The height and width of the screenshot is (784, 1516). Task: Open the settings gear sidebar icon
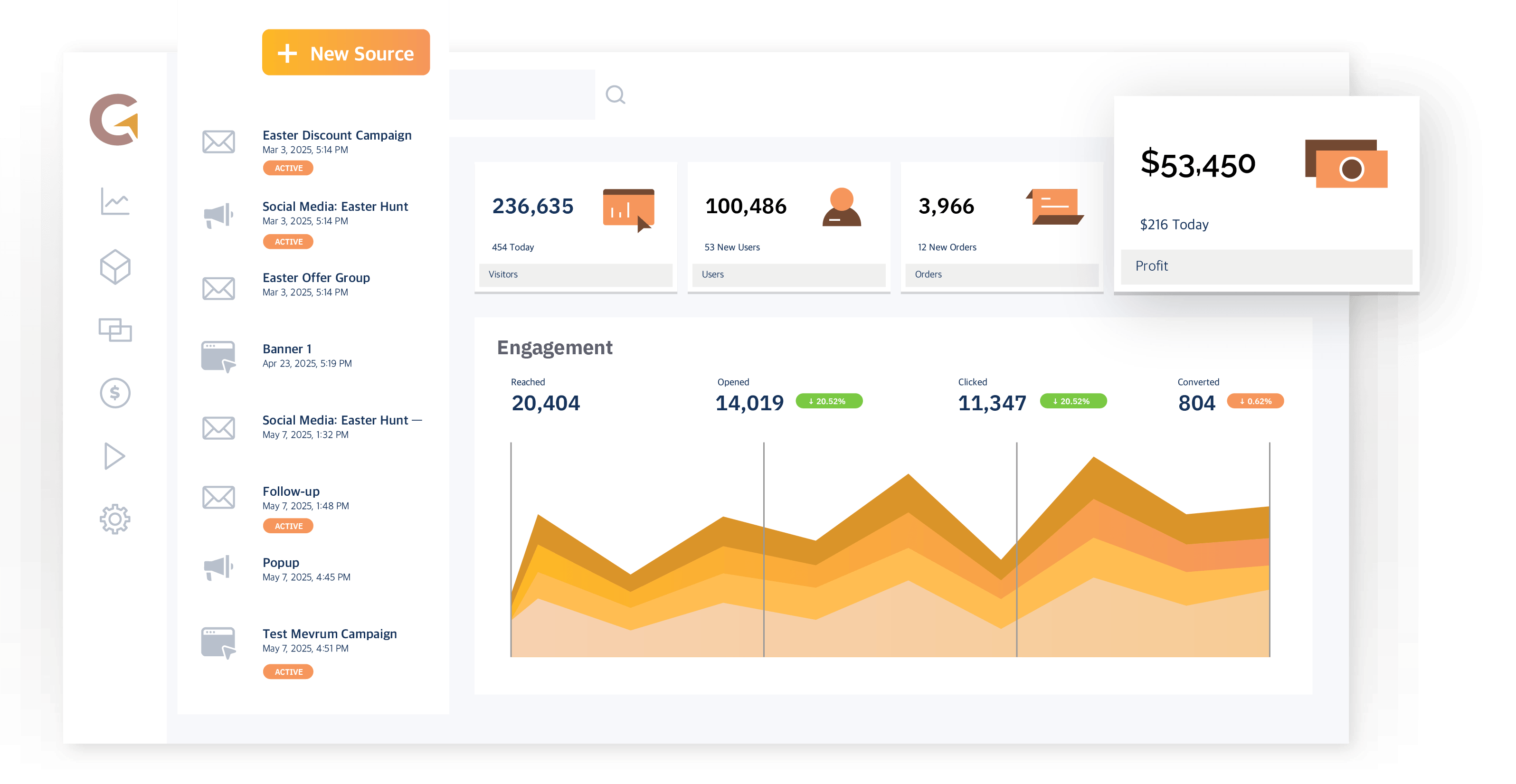[115, 519]
